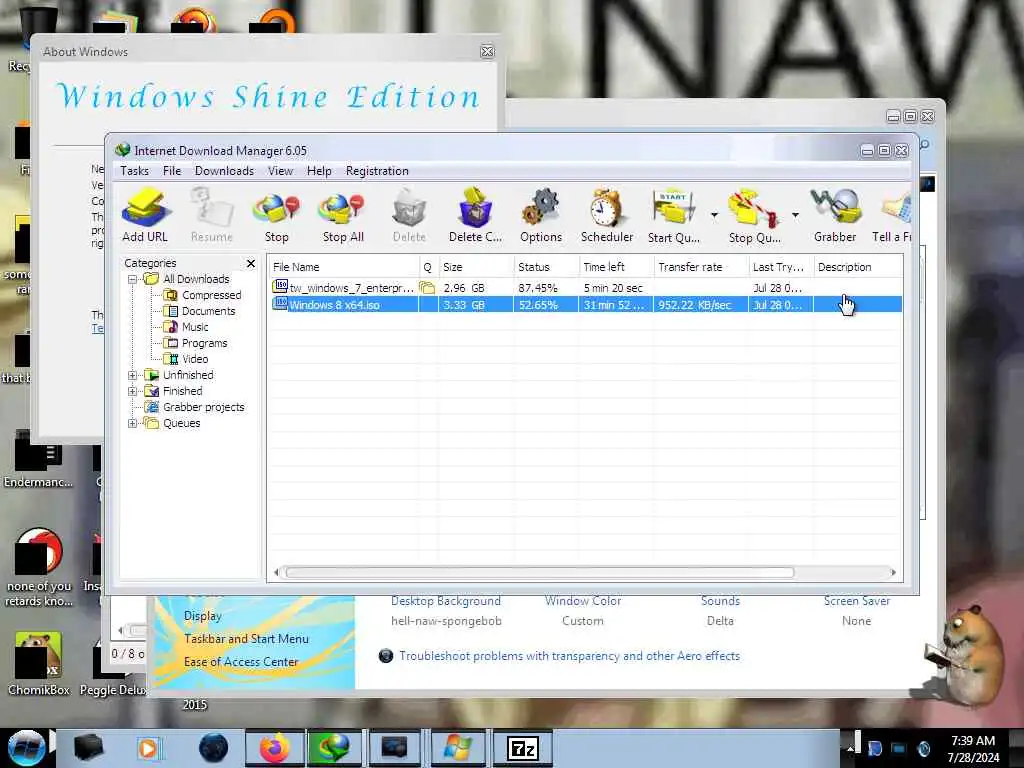Viewport: 1024px width, 768px height.
Task: Open IDM Options gear icon
Action: click(x=541, y=216)
